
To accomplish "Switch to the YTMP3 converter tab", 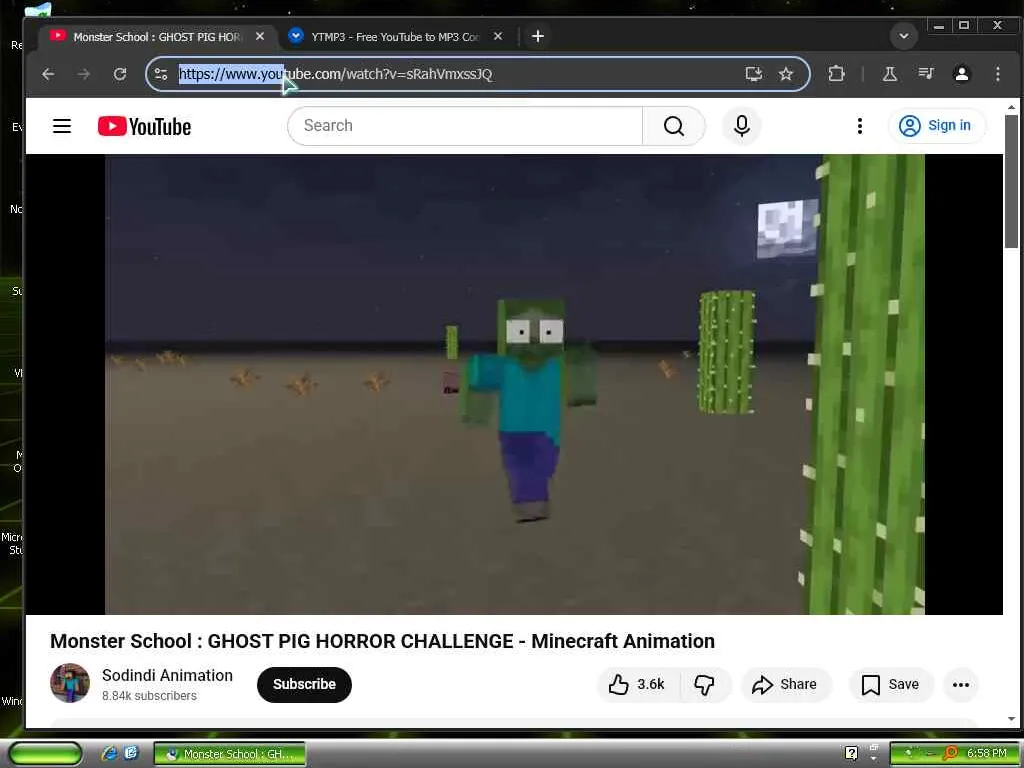I will pyautogui.click(x=395, y=37).
